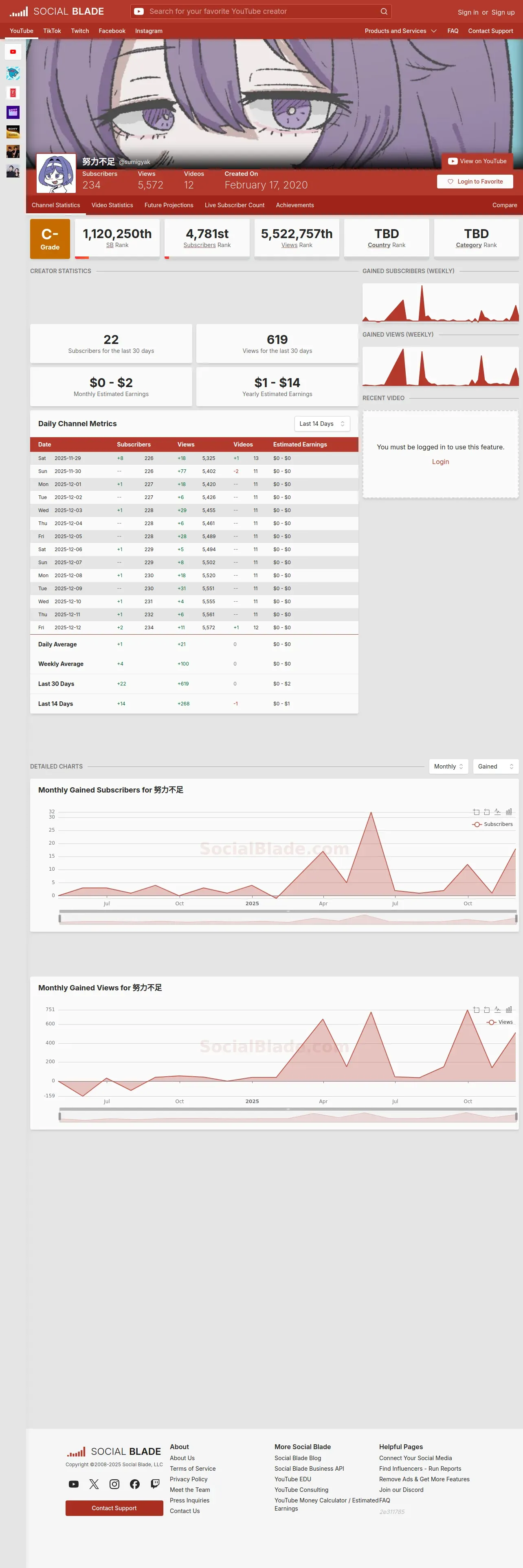Switch the Views chart to bar view
Image resolution: width=523 pixels, height=1568 pixels.
(x=508, y=1010)
